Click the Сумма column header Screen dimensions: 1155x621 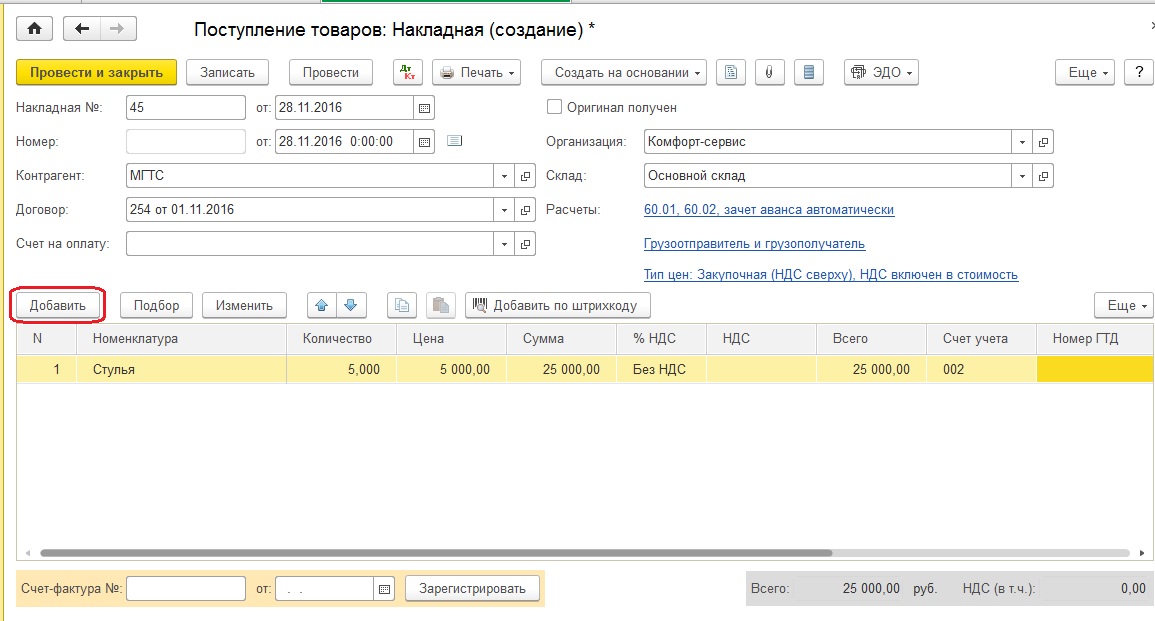(561, 339)
